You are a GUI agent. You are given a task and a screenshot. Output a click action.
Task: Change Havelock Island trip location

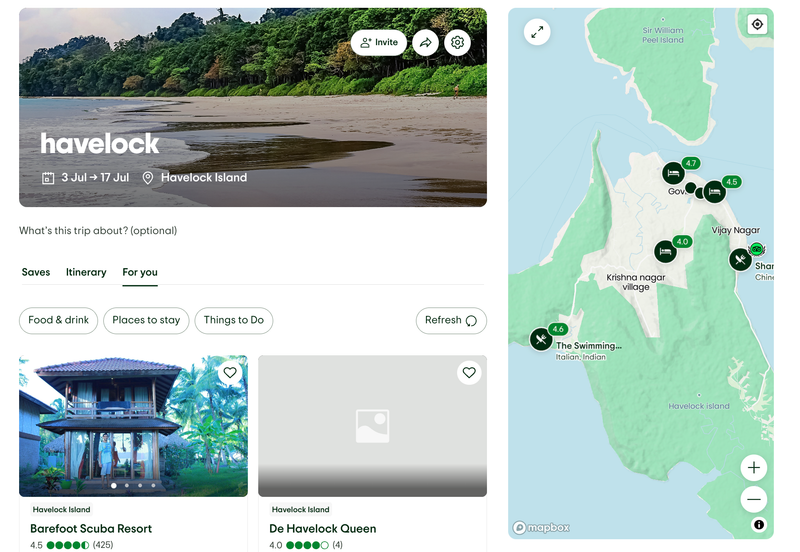coord(204,178)
